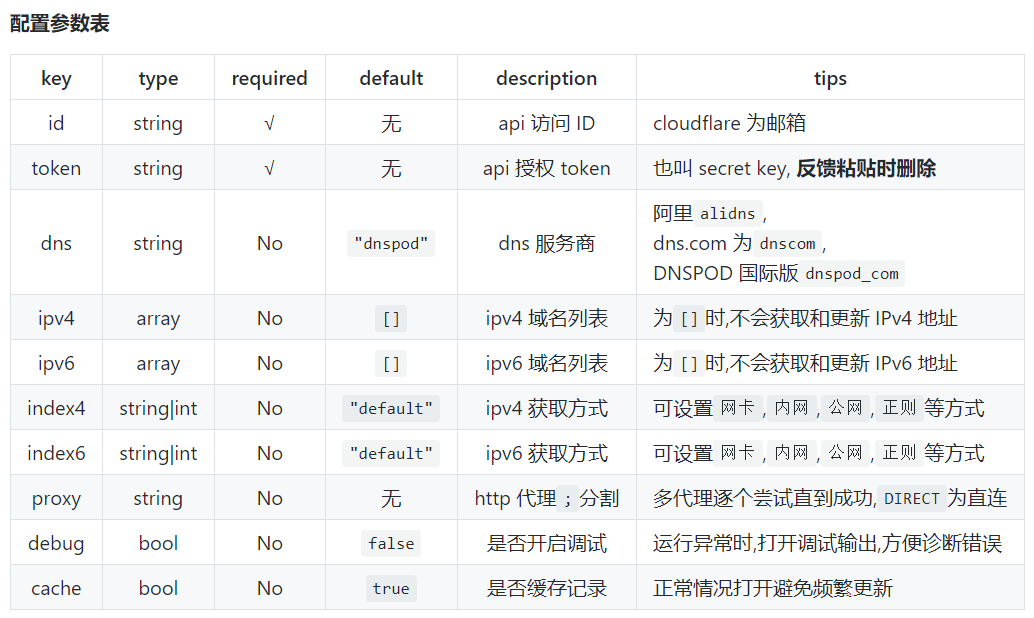This screenshot has width=1034, height=618.
Task: Select the 'id' key cell
Action: [x=56, y=123]
